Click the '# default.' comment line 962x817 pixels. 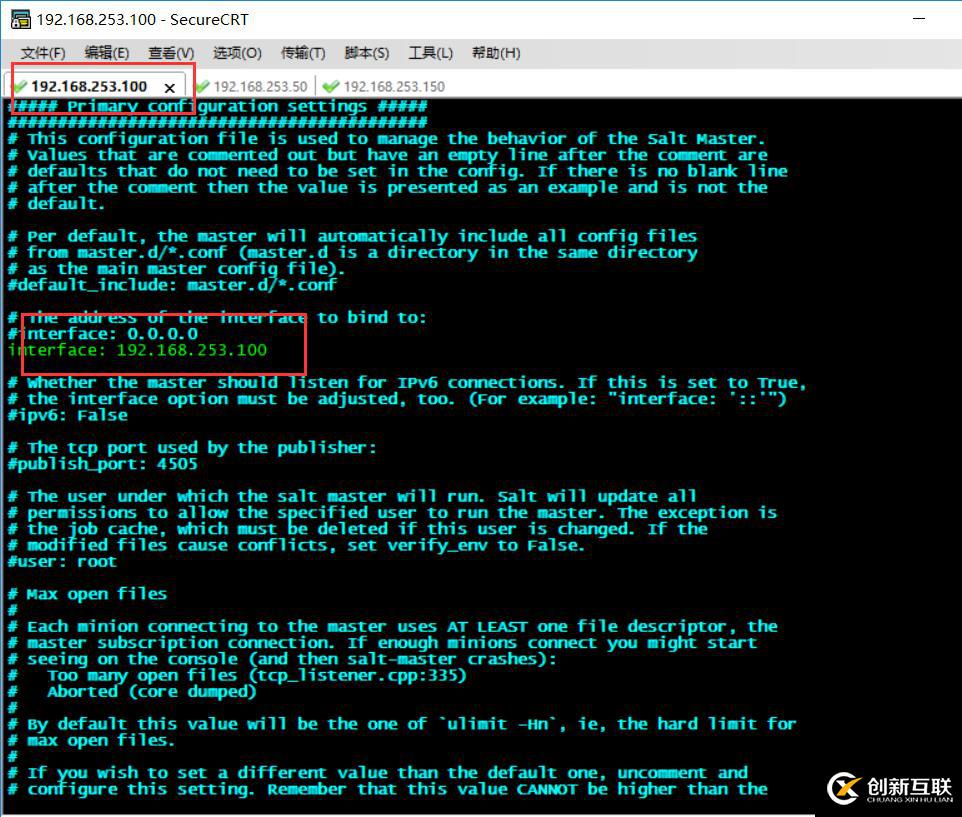tap(56, 204)
